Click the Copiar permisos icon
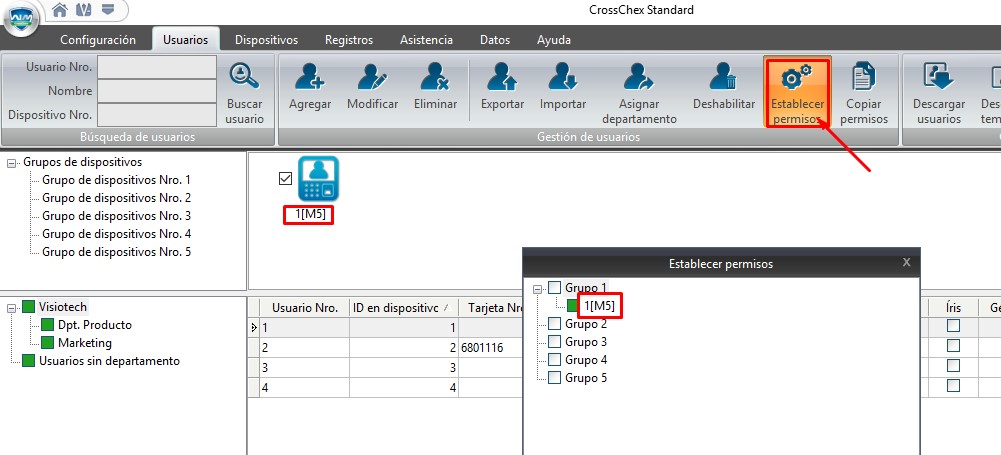The width and height of the screenshot is (1001, 455). [x=864, y=77]
